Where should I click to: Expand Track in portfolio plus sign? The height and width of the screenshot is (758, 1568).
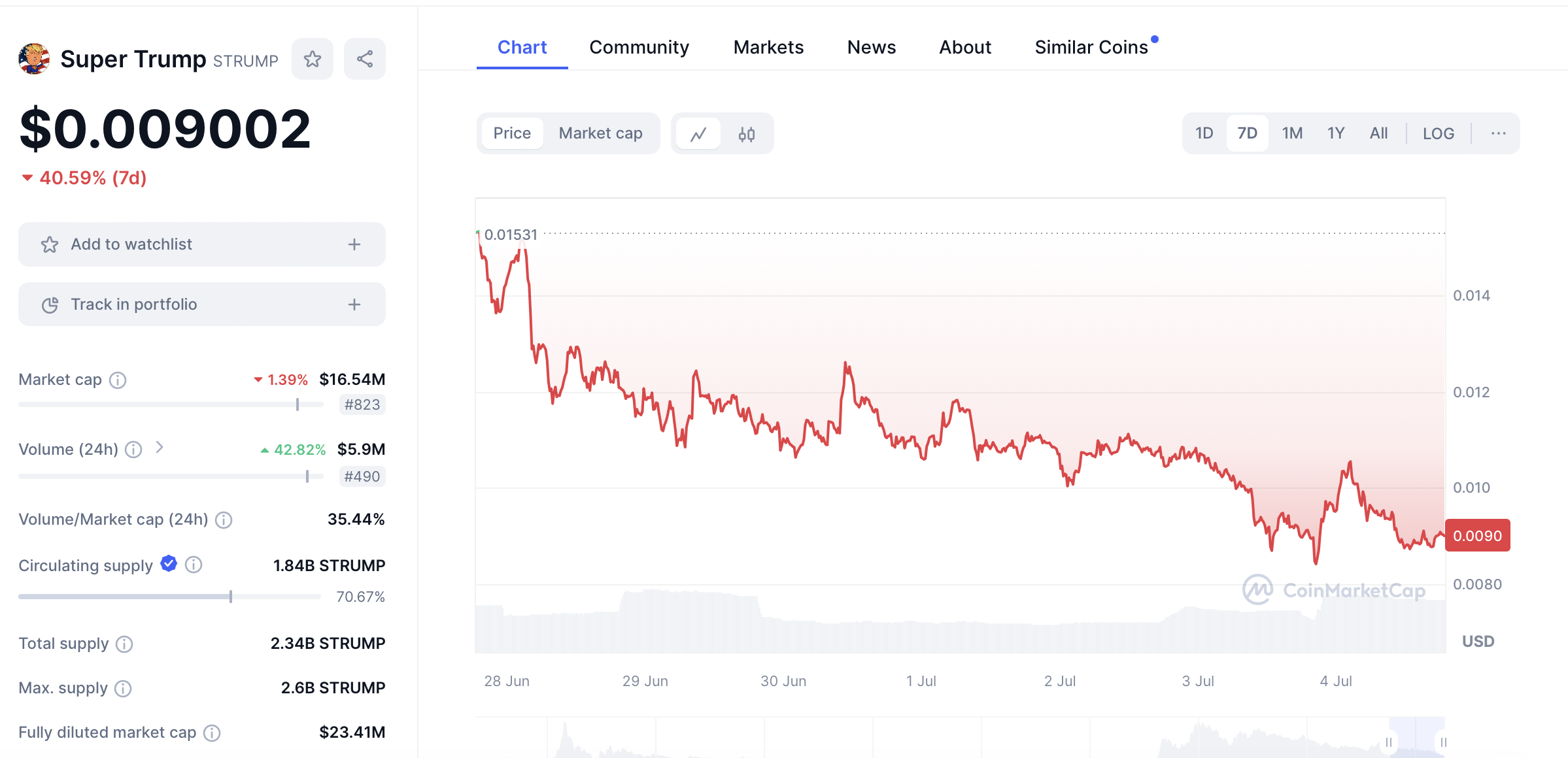click(x=354, y=305)
